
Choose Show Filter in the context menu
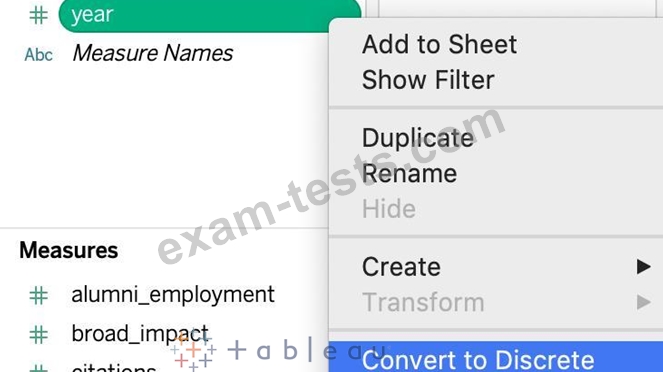[x=428, y=80]
